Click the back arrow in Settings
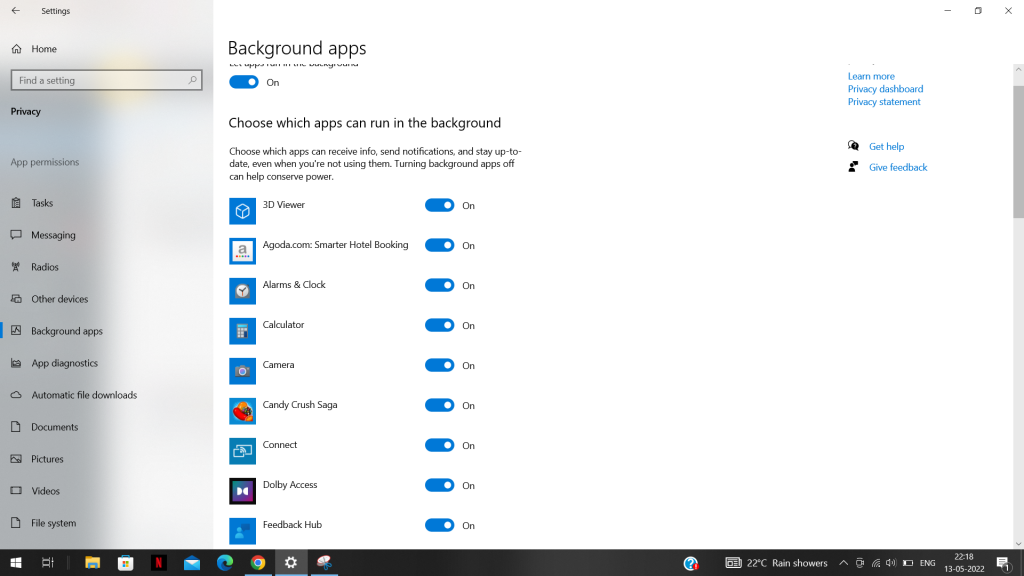The image size is (1024, 576). [15, 11]
